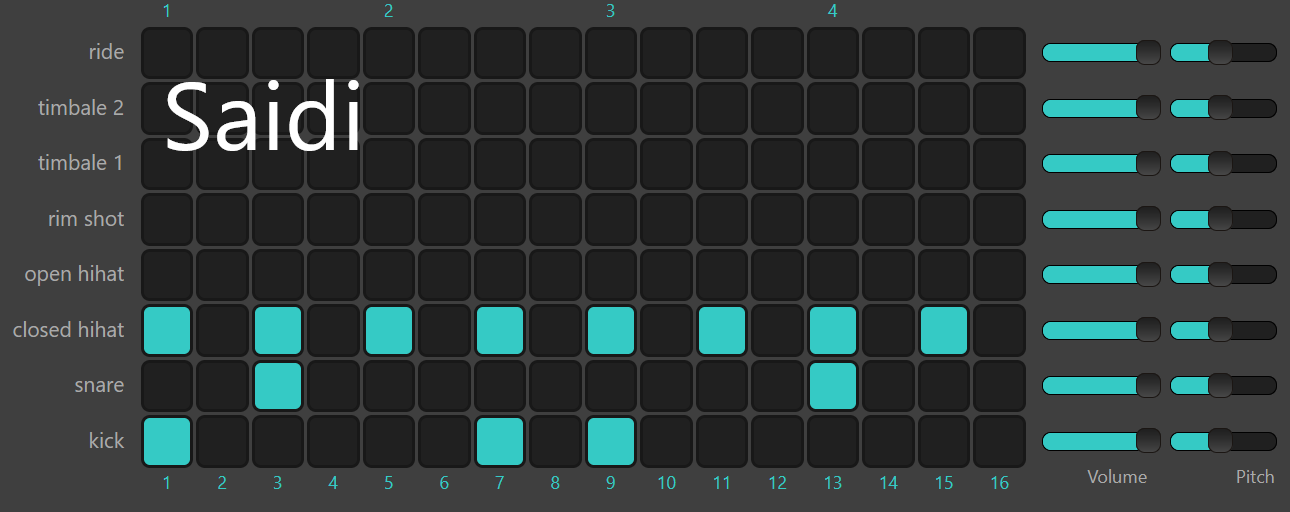Change closed hihat pitch slider
This screenshot has height=512, width=1290.
tap(1223, 330)
